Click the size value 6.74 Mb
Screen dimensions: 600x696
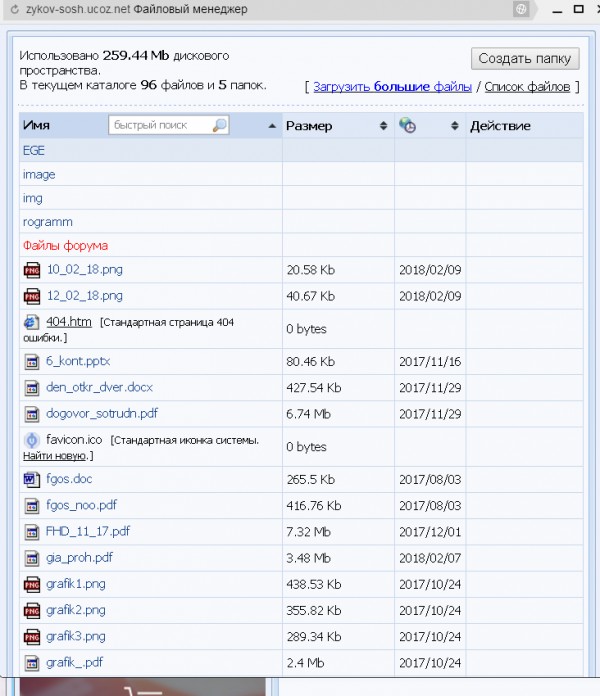(x=308, y=414)
